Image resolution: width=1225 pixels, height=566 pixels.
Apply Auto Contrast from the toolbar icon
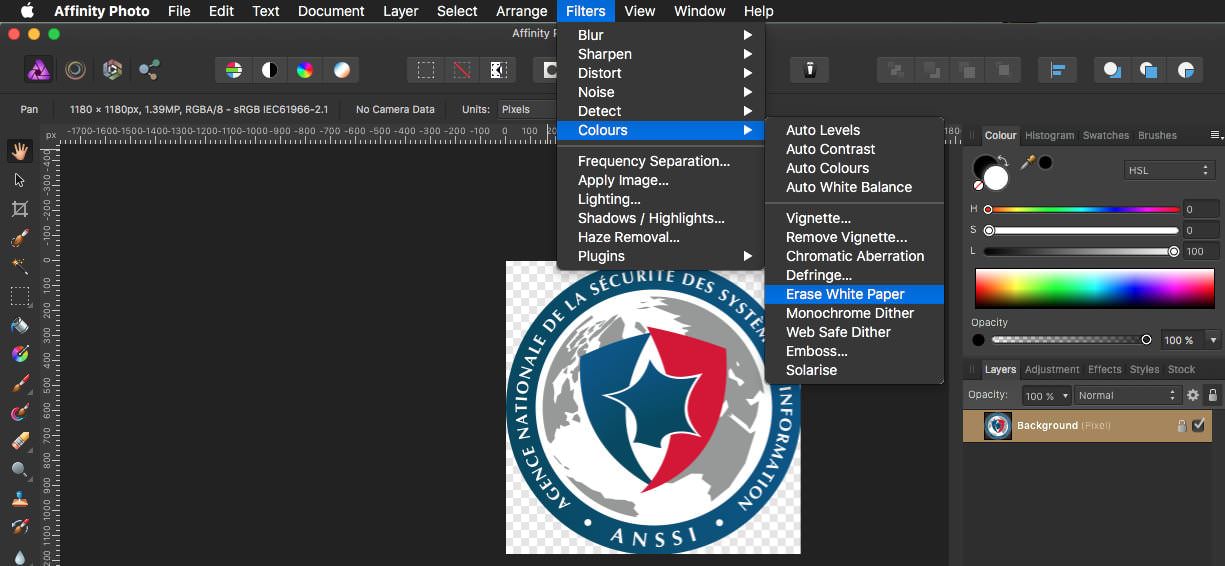coord(270,70)
